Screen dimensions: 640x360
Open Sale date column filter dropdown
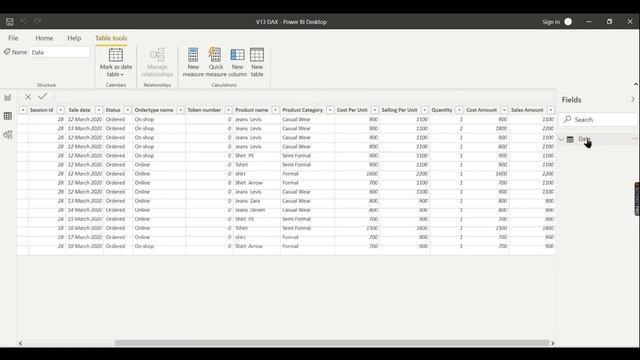pyautogui.click(x=99, y=110)
